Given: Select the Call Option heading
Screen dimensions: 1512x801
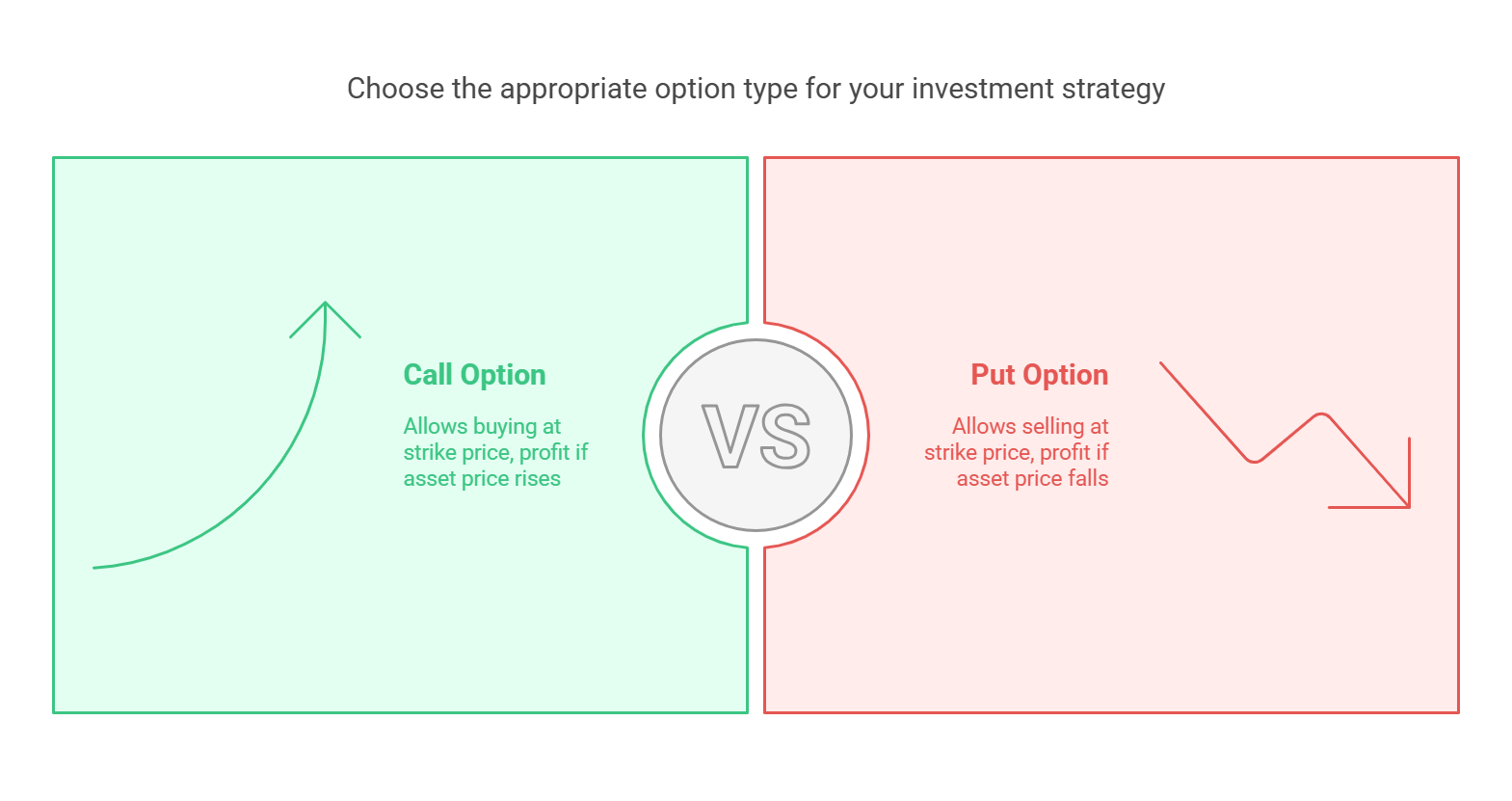Looking at the screenshot, I should pyautogui.click(x=474, y=375).
